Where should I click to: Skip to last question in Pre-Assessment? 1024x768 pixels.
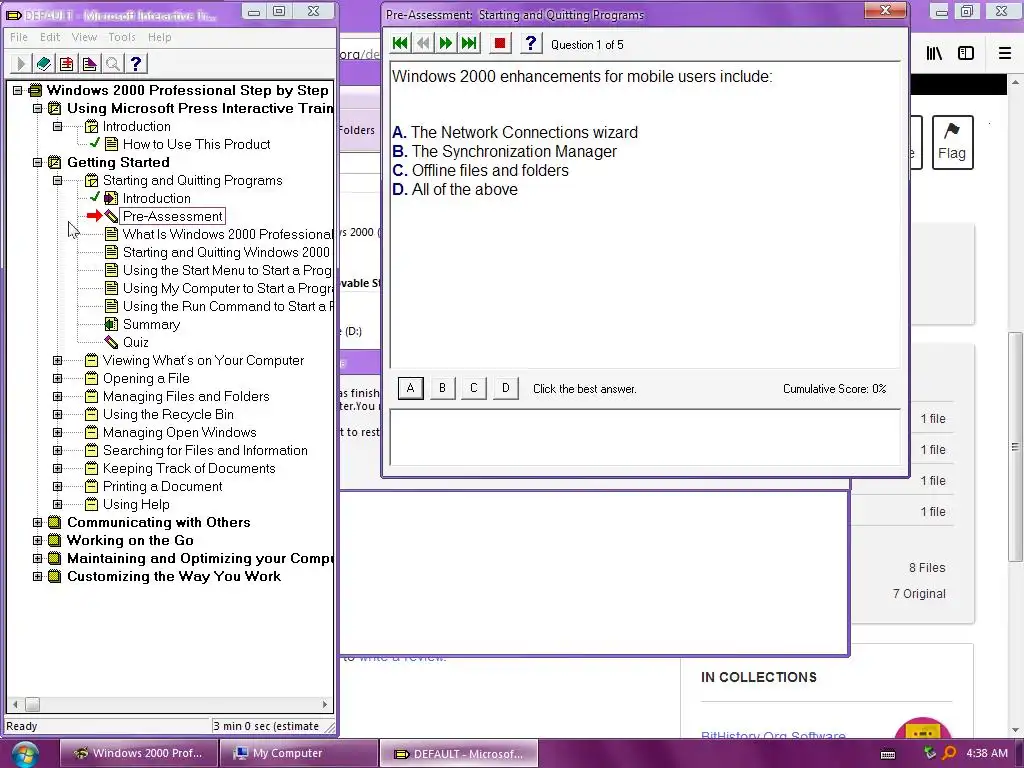[469, 44]
